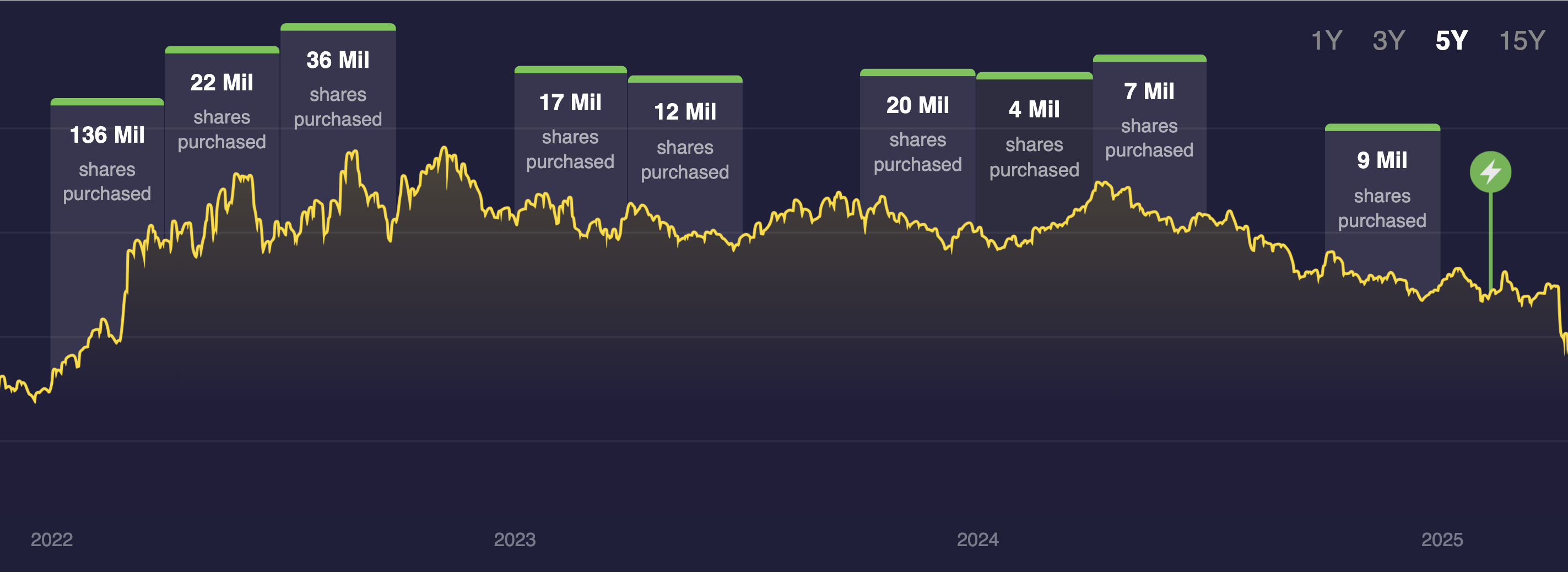Open the 7 Mil shares purchased card
Screen dimensions: 1568x572
(x=1149, y=119)
